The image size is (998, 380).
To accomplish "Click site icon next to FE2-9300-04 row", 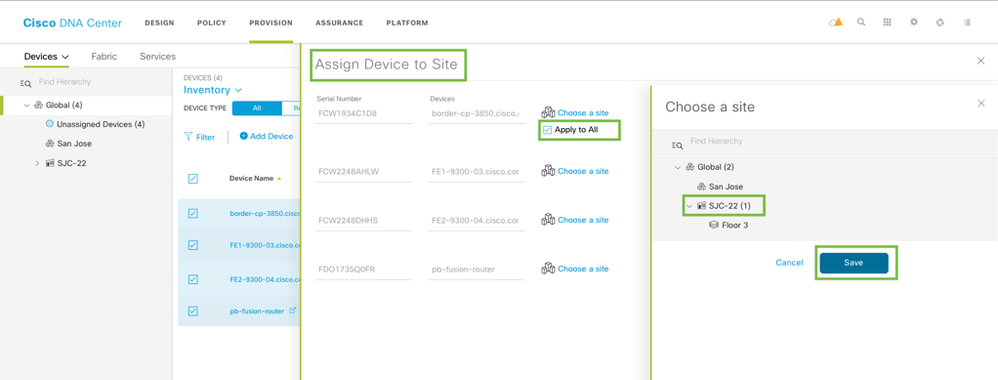I will 548,220.
